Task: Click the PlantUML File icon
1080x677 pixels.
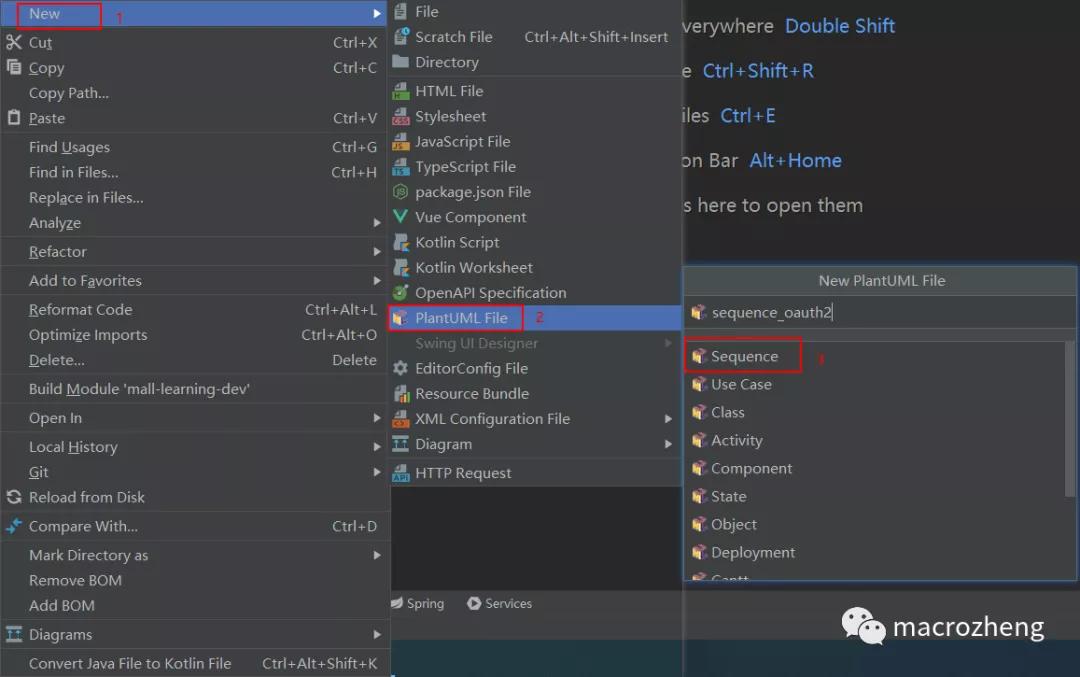Action: coord(400,317)
